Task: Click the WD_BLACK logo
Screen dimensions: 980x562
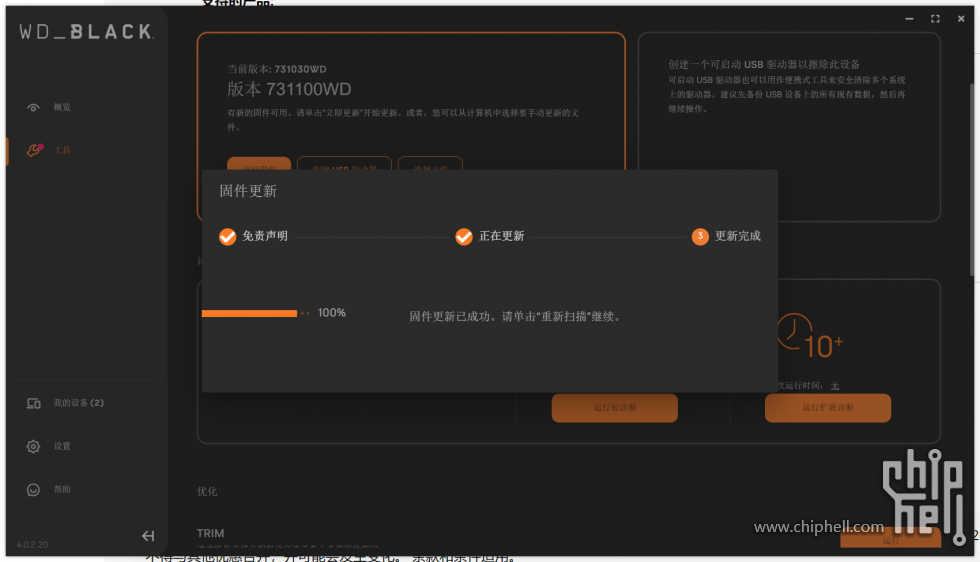Action: (x=86, y=31)
